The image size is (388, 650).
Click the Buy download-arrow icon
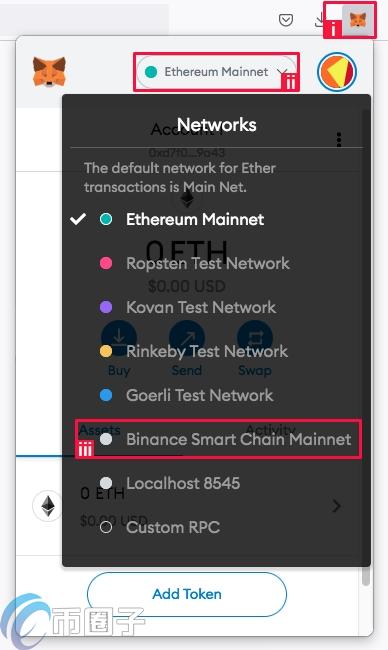(x=119, y=338)
